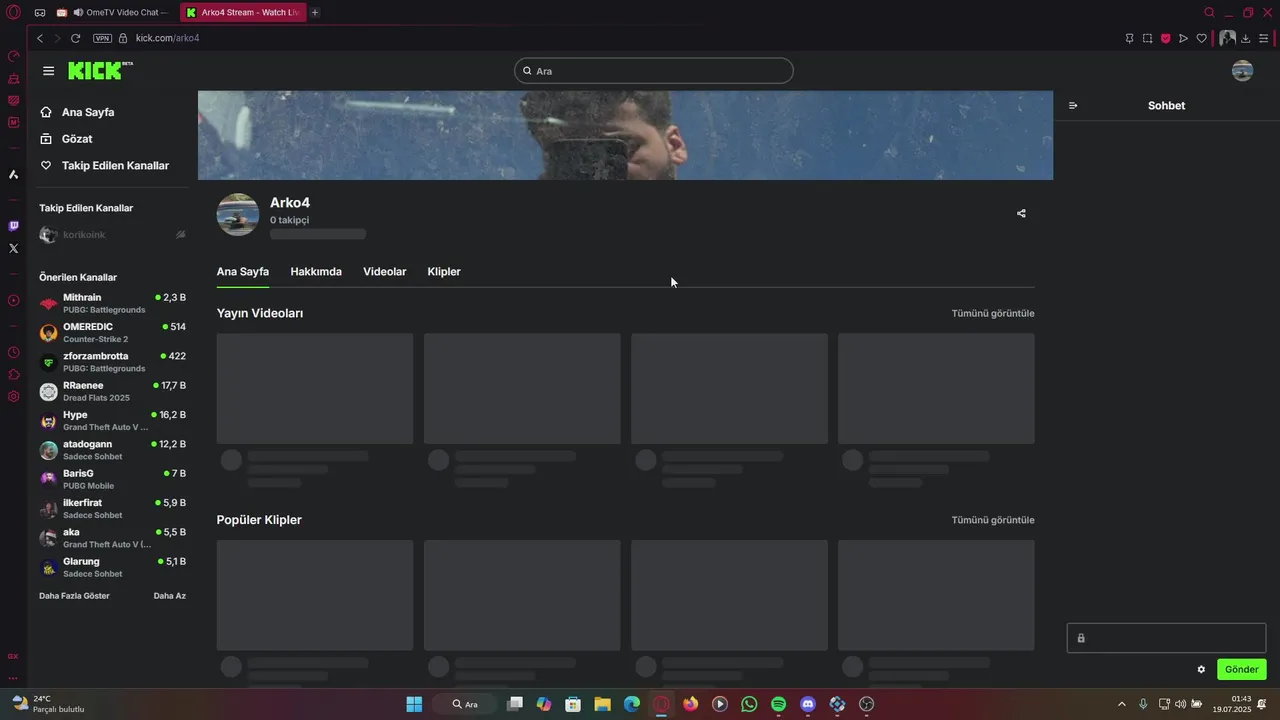Open Opera GX main menu
The height and width of the screenshot is (720, 1280).
[13, 13]
